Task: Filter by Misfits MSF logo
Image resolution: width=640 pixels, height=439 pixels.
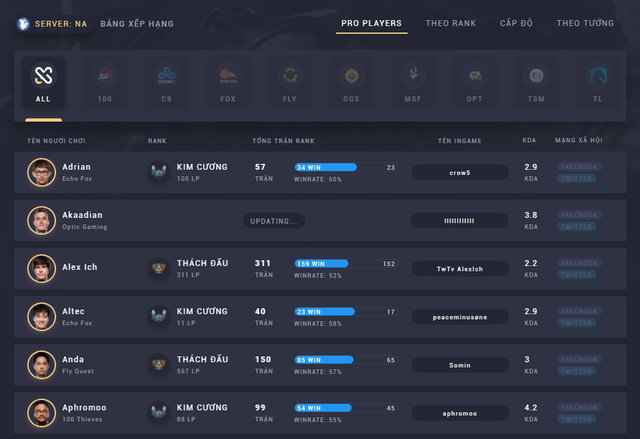Action: [413, 75]
